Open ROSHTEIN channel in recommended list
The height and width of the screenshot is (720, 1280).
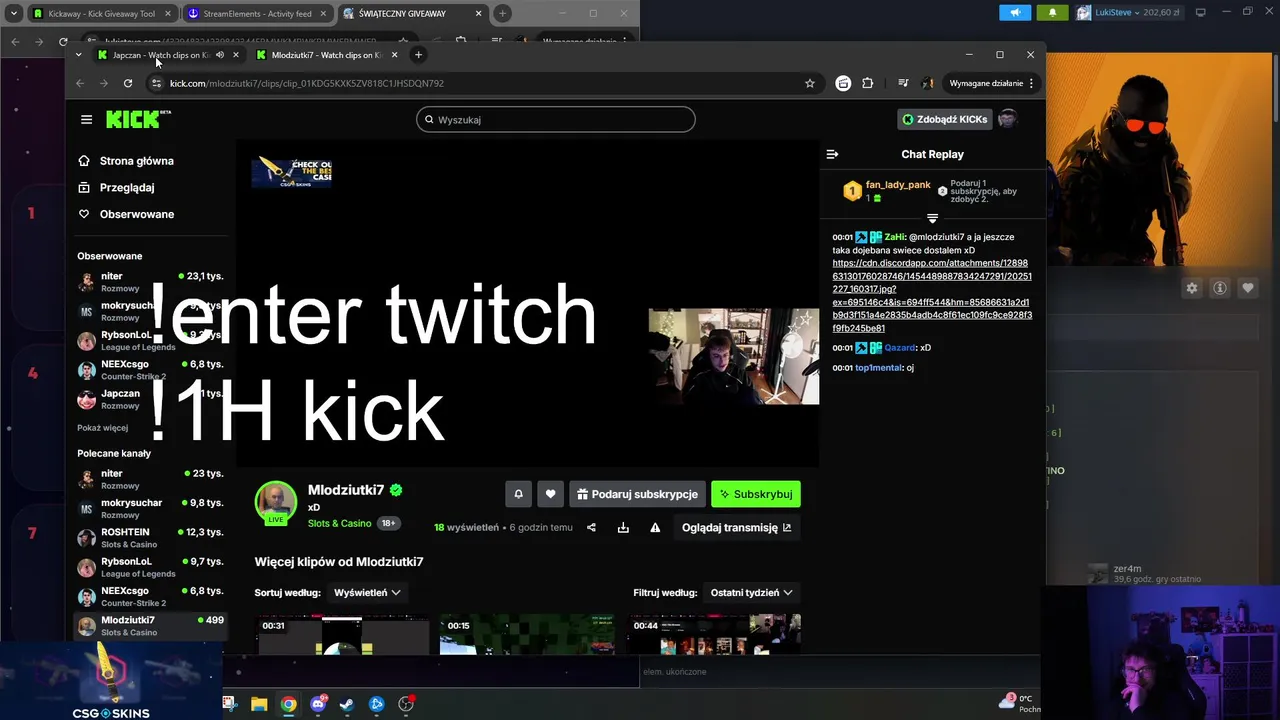(150, 538)
